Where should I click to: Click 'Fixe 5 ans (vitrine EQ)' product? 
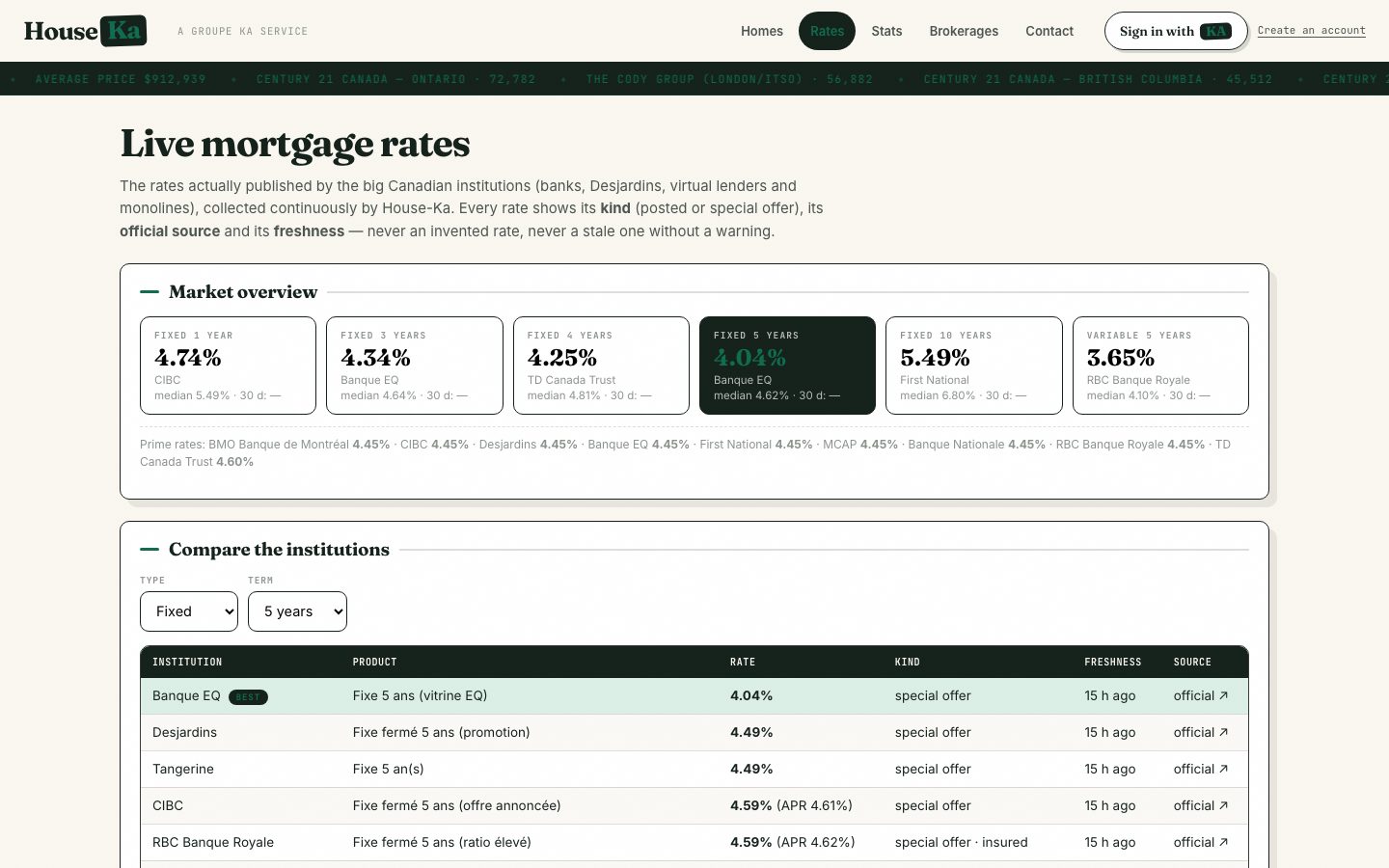tap(420, 695)
